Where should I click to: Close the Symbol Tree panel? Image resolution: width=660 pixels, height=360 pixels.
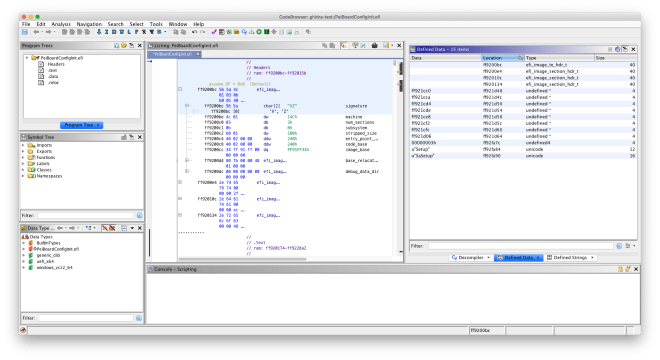[140, 137]
